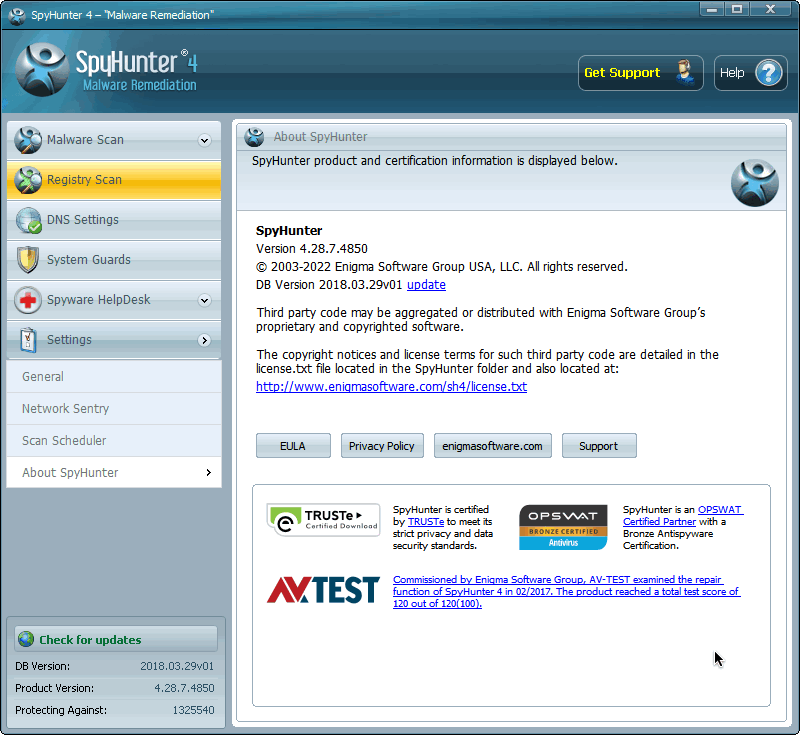The width and height of the screenshot is (800, 735).
Task: Click the copyright Enigma Software Group line
Action: tap(442, 267)
